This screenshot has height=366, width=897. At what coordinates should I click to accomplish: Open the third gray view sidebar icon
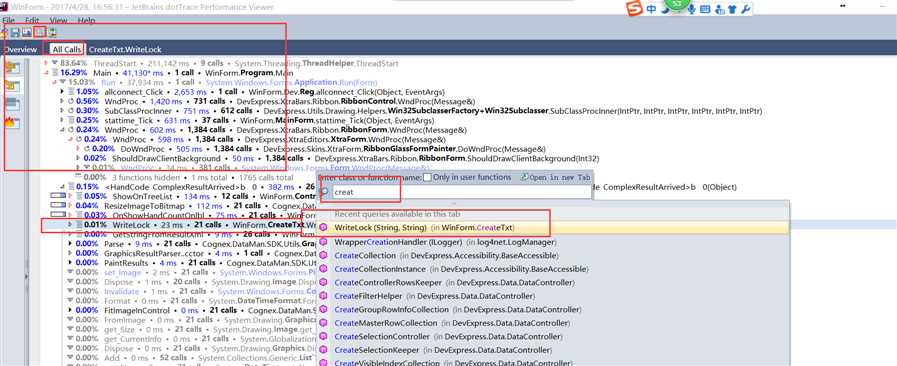tap(13, 105)
